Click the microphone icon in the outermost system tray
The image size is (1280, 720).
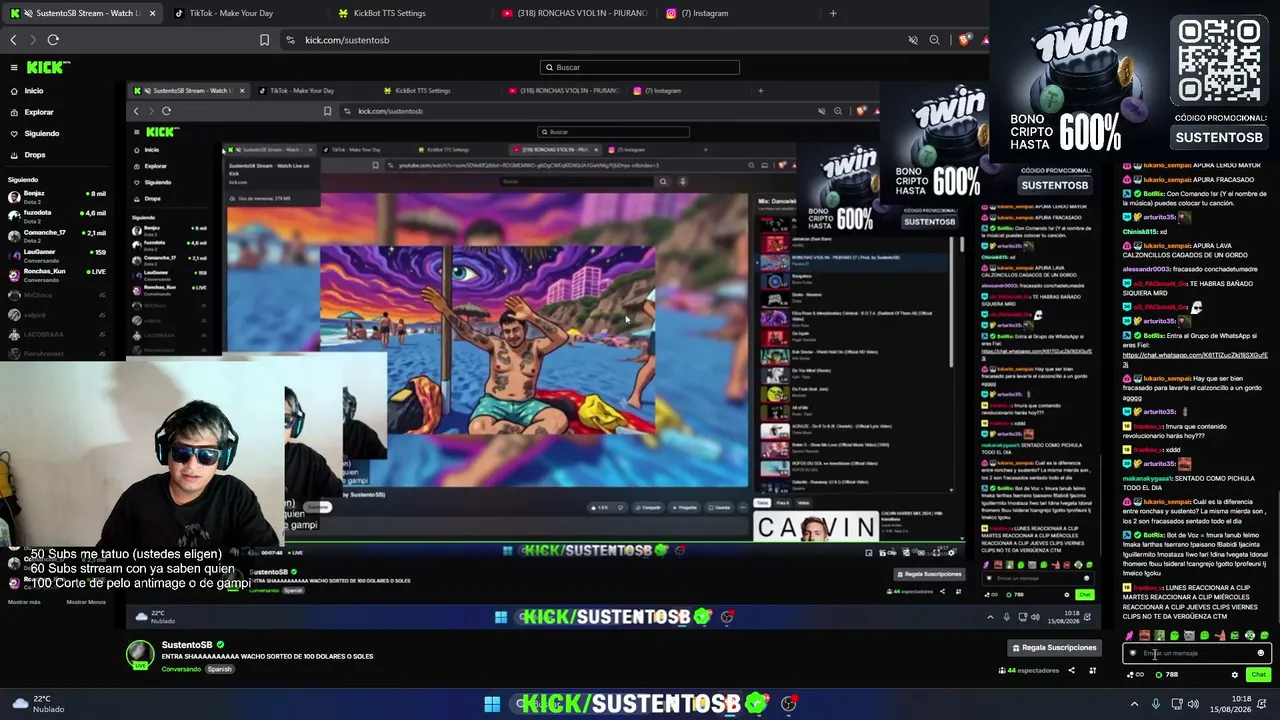tap(1156, 704)
